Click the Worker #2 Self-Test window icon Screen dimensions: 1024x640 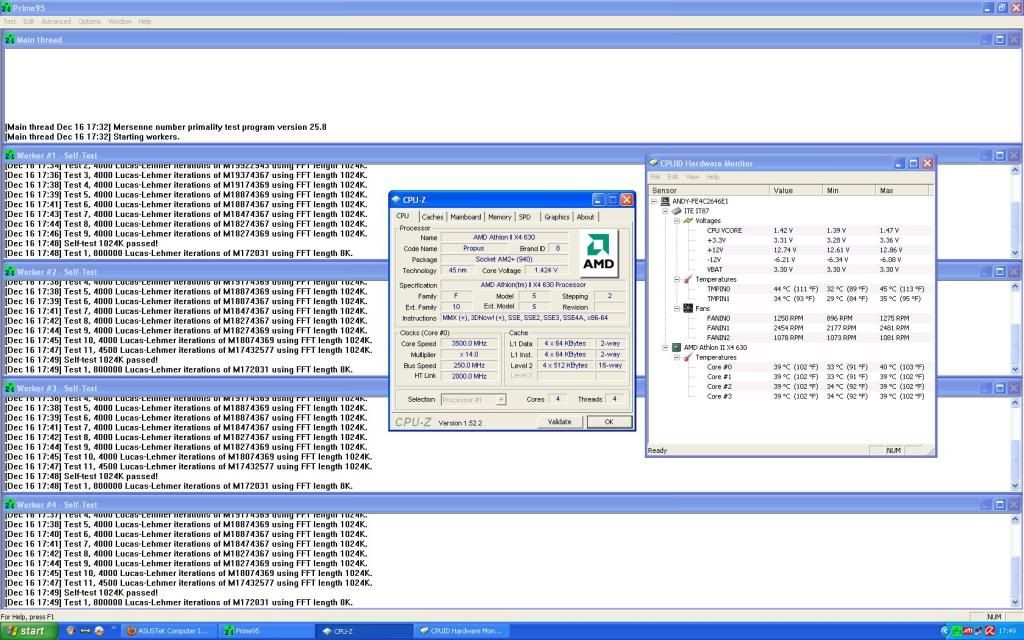point(9,272)
